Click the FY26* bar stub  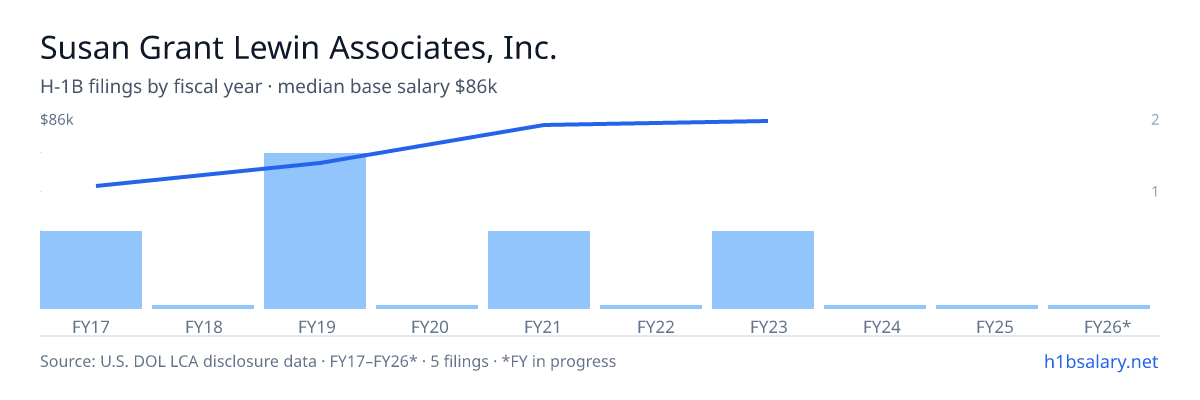tap(1099, 307)
